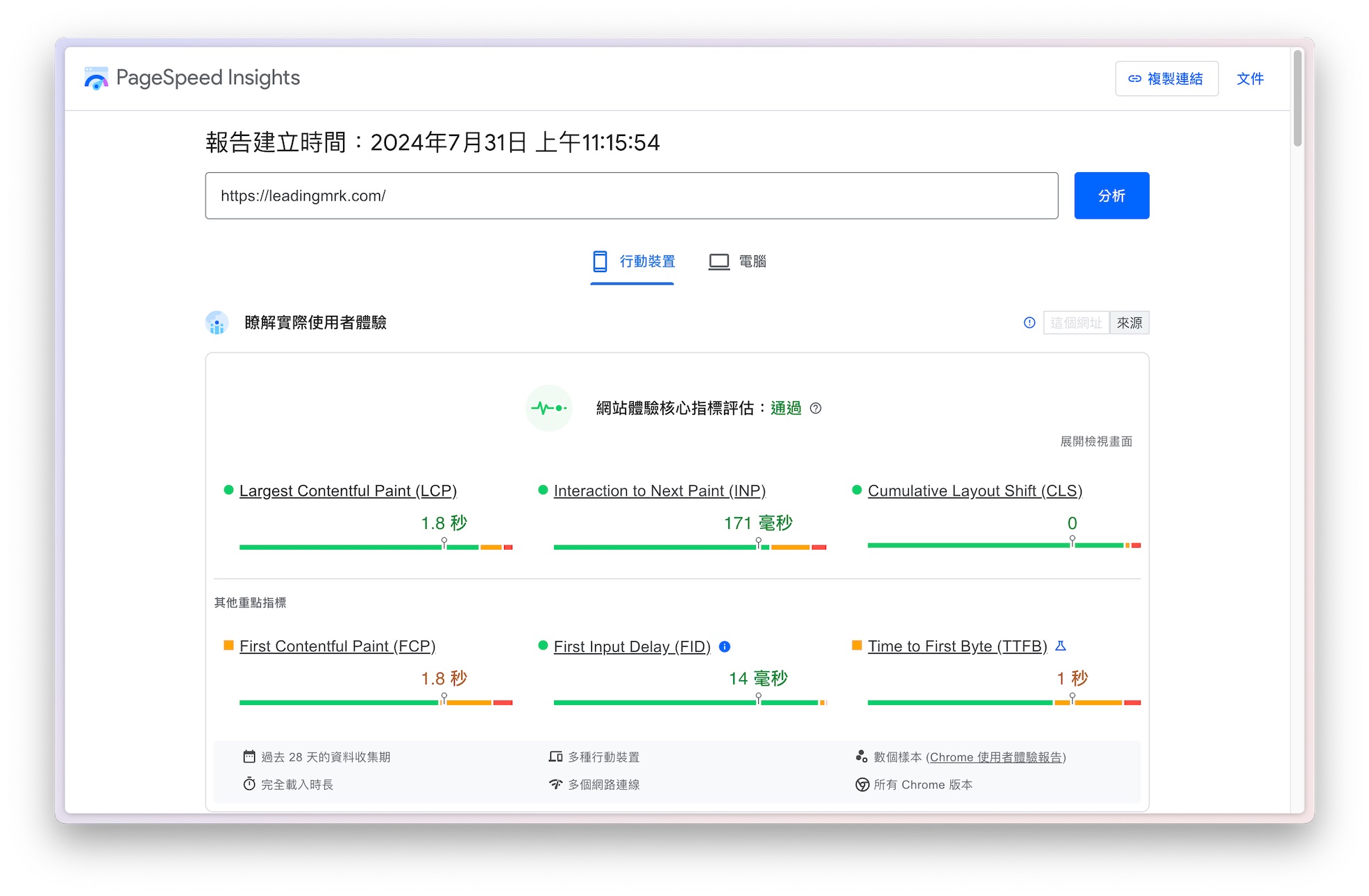Switch to the 行動裝置 mobile tab
The height and width of the screenshot is (896, 1369).
click(x=632, y=262)
